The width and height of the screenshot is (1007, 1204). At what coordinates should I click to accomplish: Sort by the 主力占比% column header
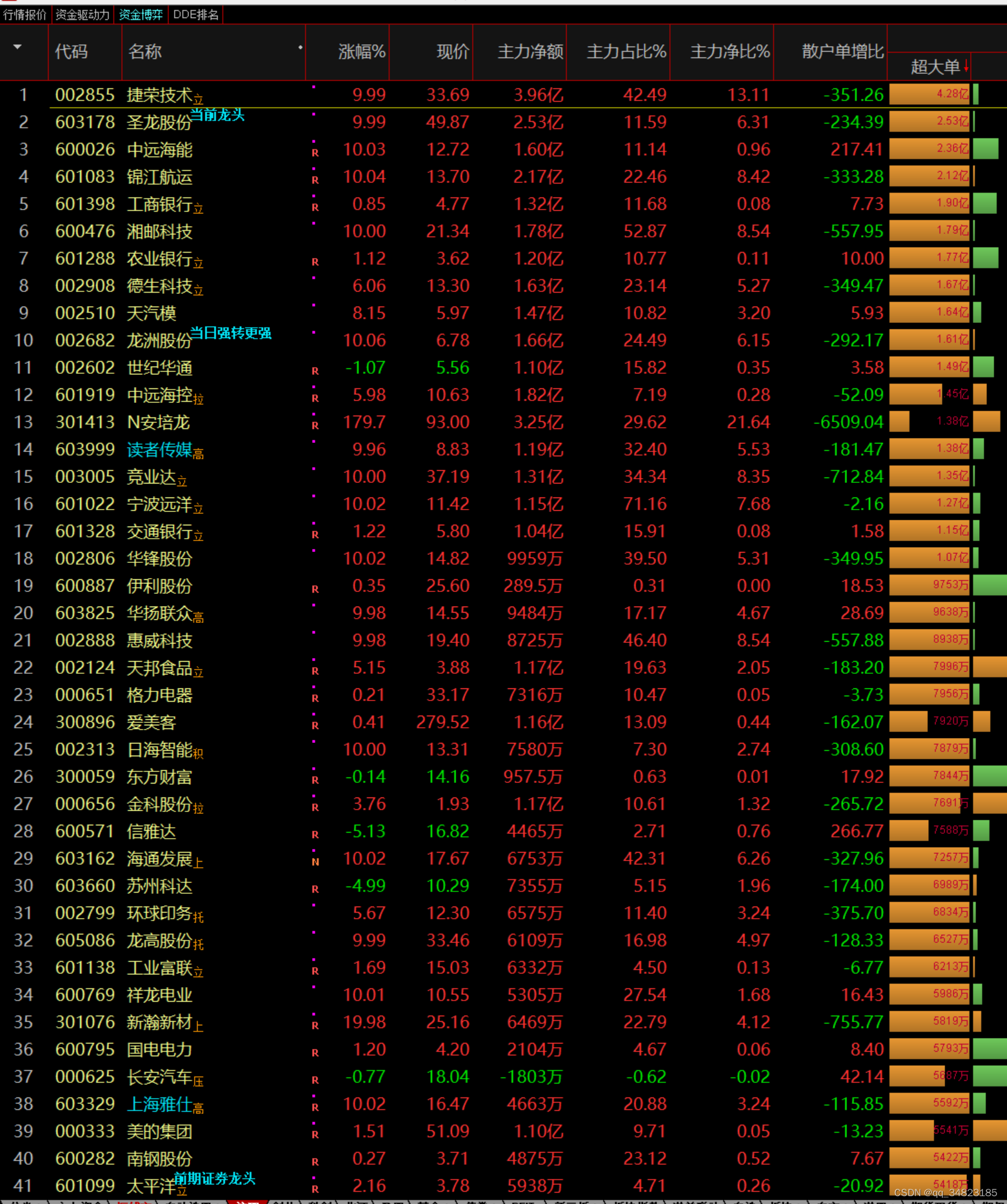coord(626,52)
